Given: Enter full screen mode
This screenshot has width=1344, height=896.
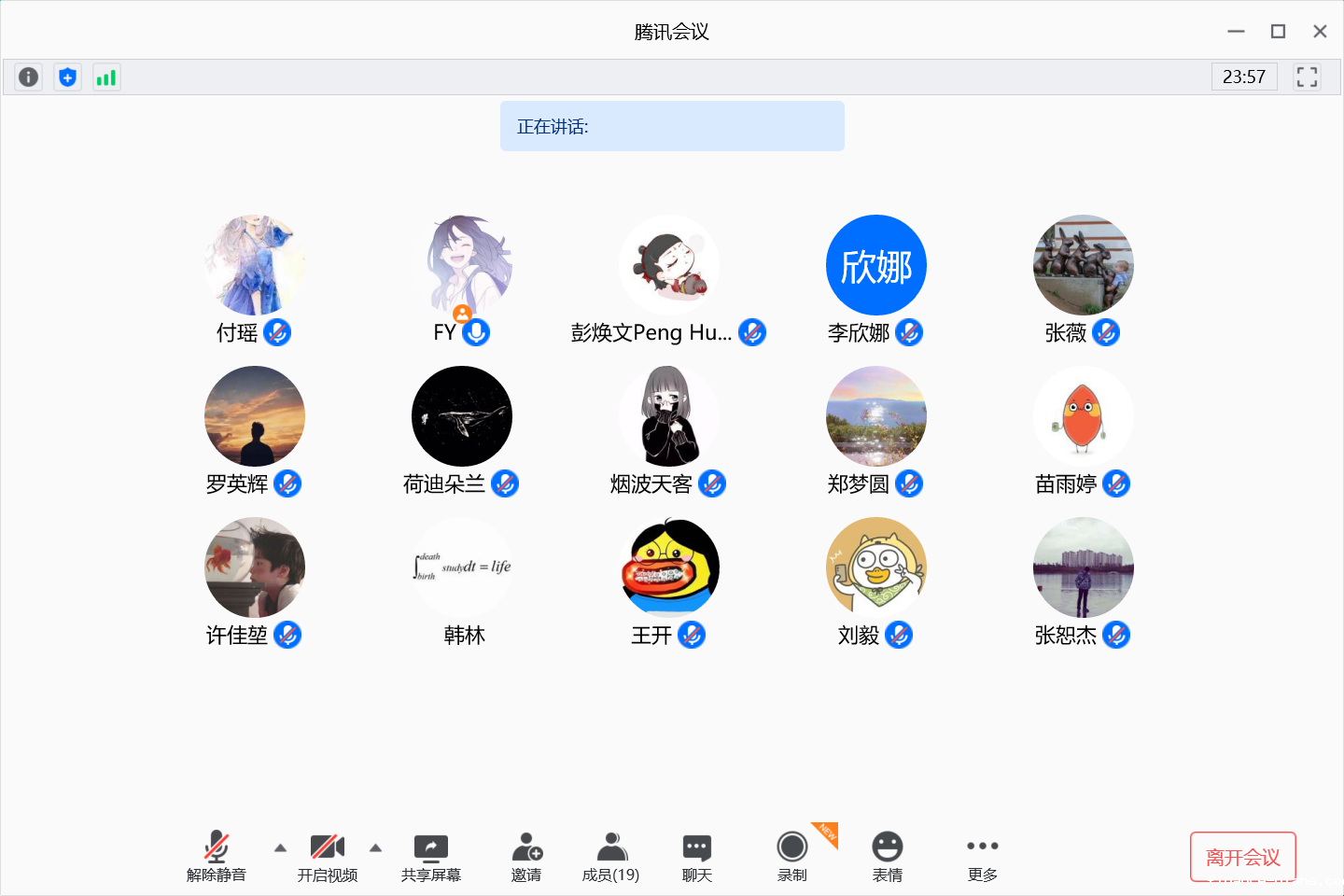Looking at the screenshot, I should click(1307, 77).
